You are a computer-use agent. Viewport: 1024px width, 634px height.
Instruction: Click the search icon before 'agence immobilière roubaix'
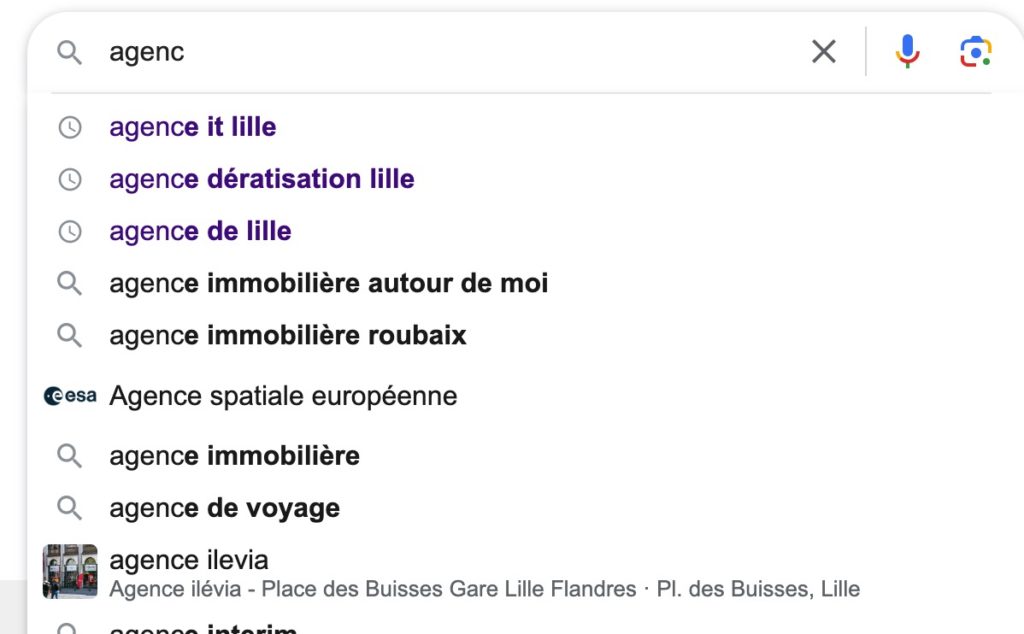click(69, 335)
